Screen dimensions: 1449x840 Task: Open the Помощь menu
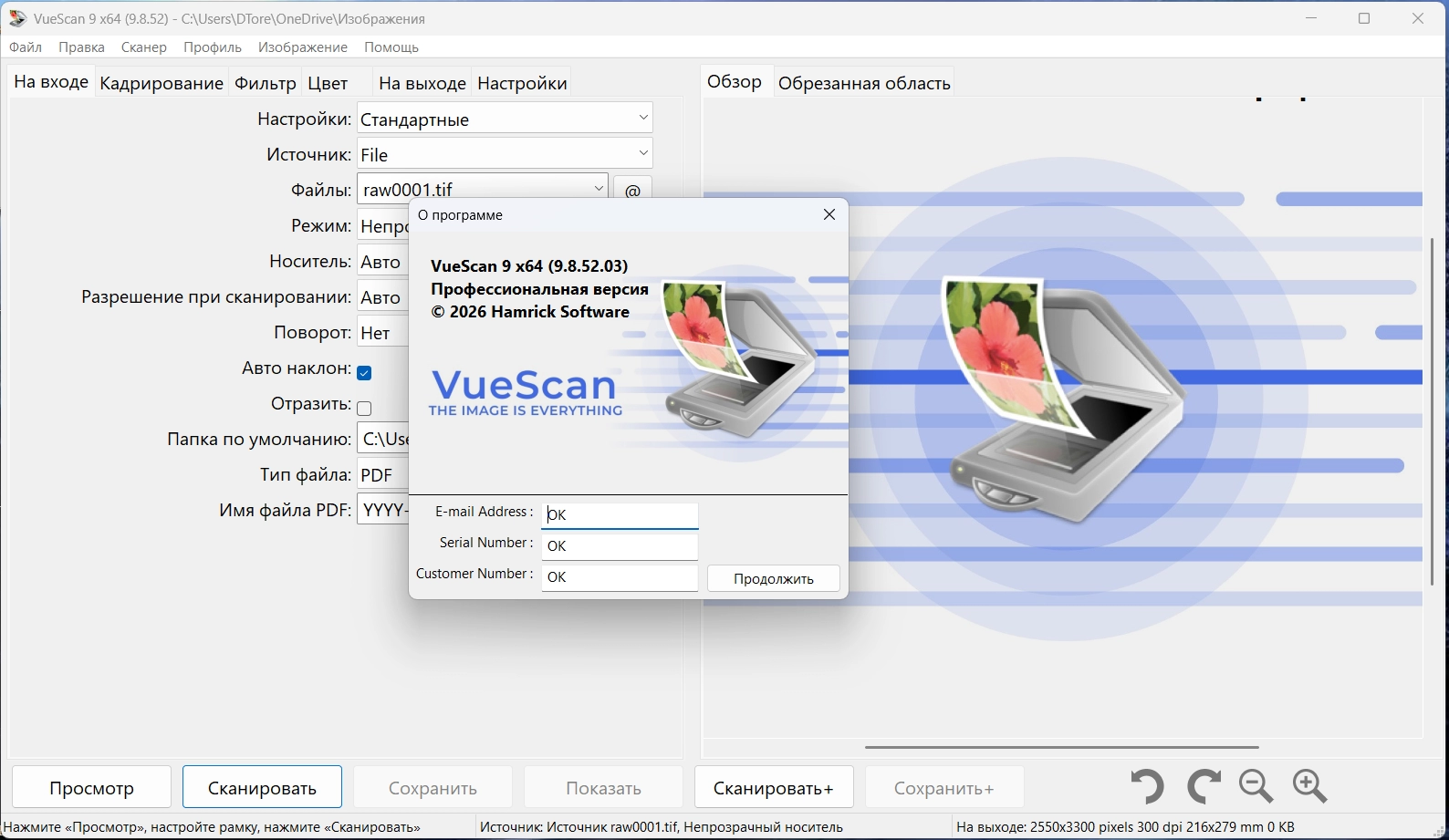click(391, 47)
